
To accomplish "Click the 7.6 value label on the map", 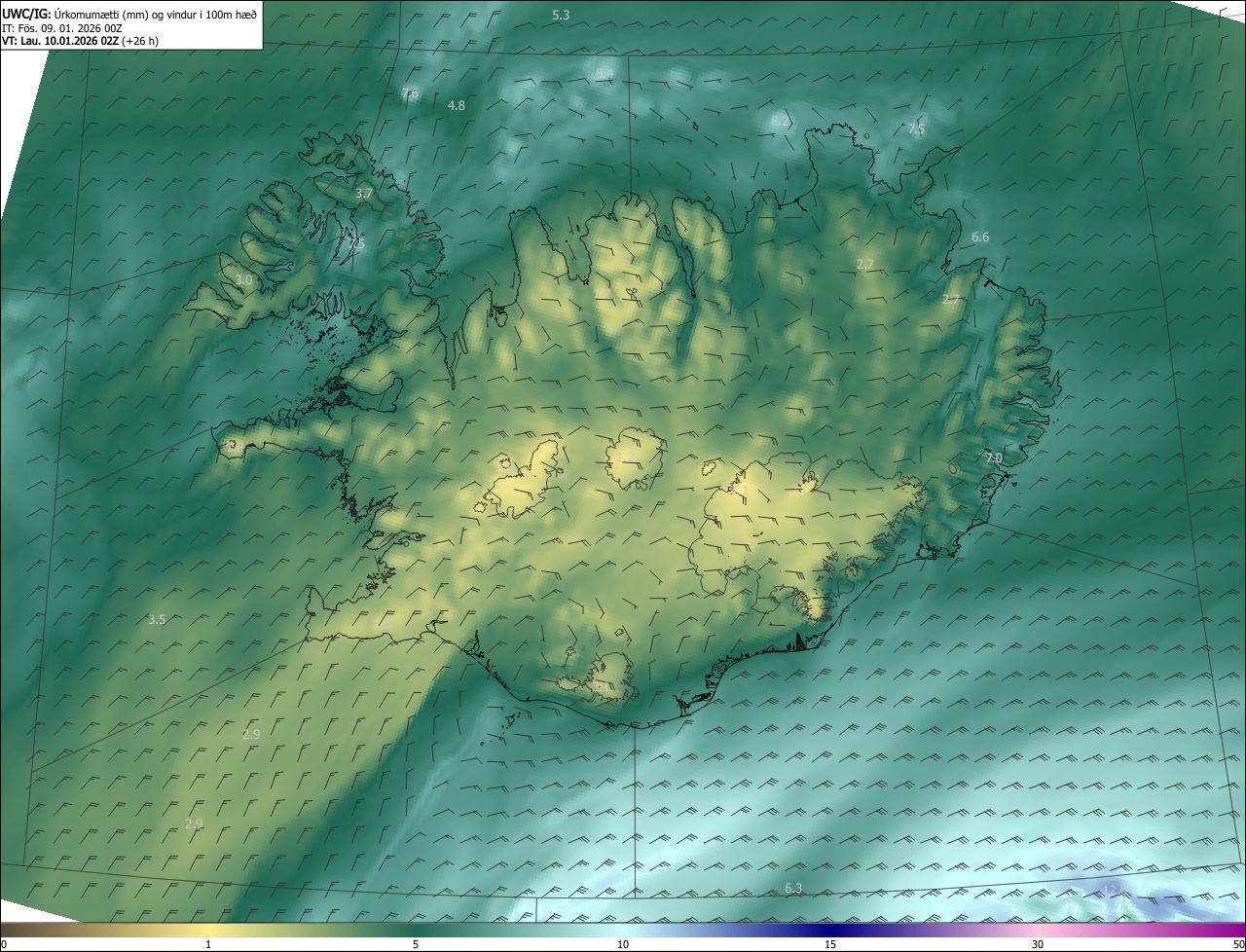I will click(410, 93).
